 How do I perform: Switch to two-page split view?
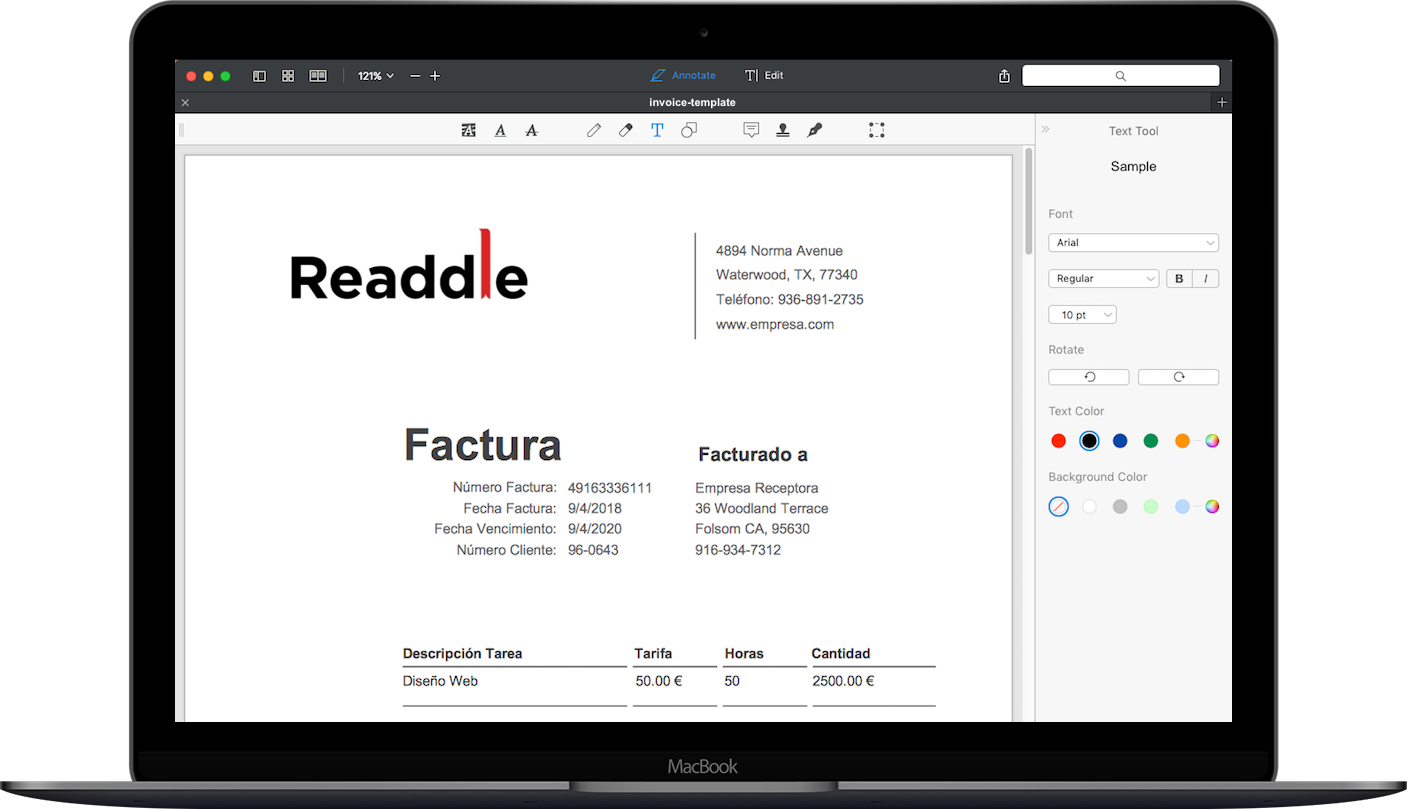coord(318,76)
